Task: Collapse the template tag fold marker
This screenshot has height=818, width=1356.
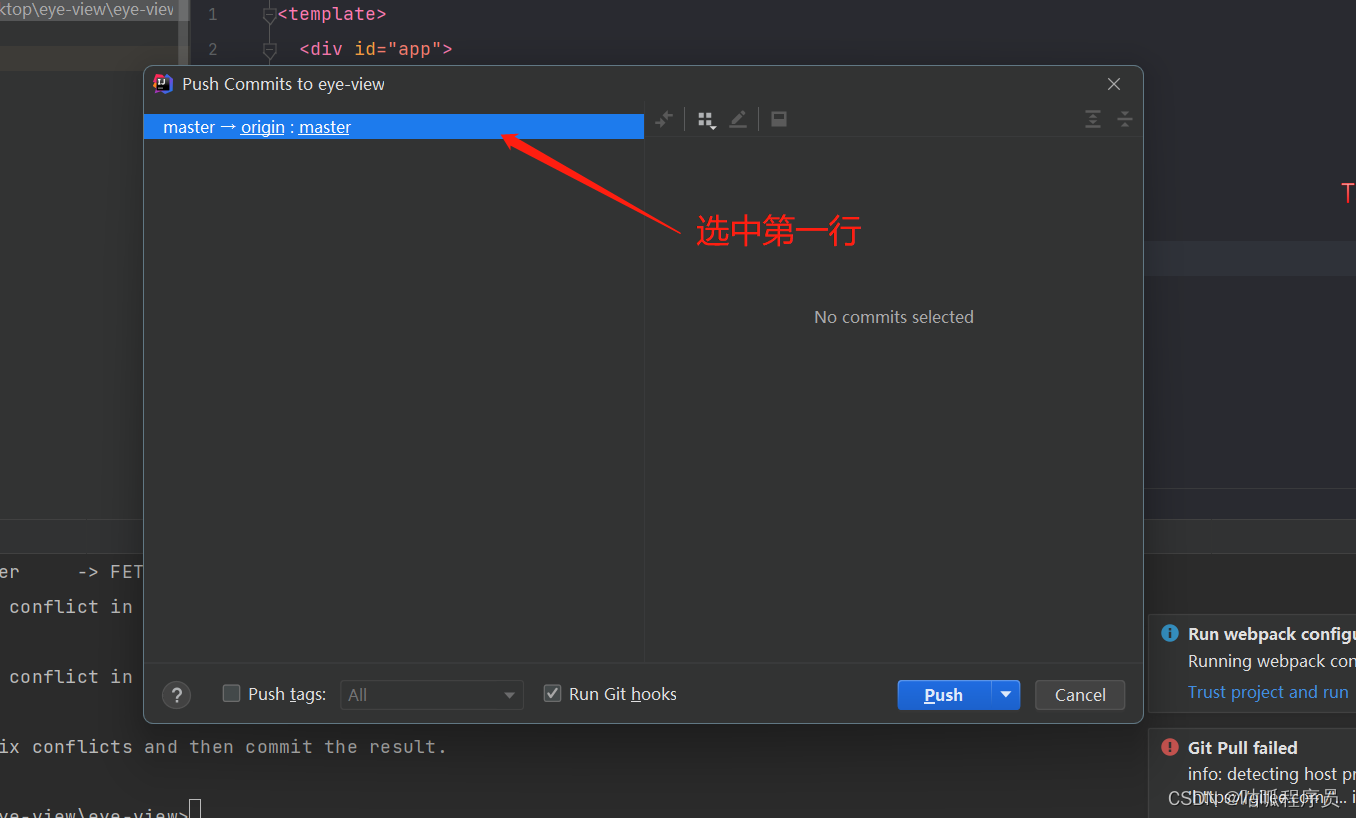Action: [269, 16]
